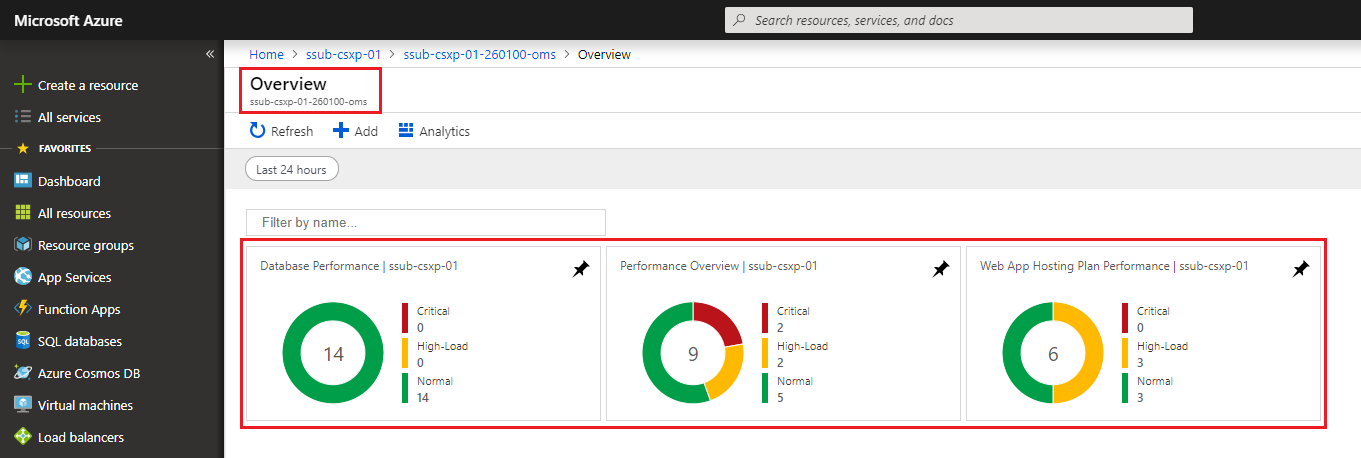Screen dimensions: 1361x458
Task: Click 'Performance Overview | ssub-csxp-01' tile title
Action: point(719,266)
